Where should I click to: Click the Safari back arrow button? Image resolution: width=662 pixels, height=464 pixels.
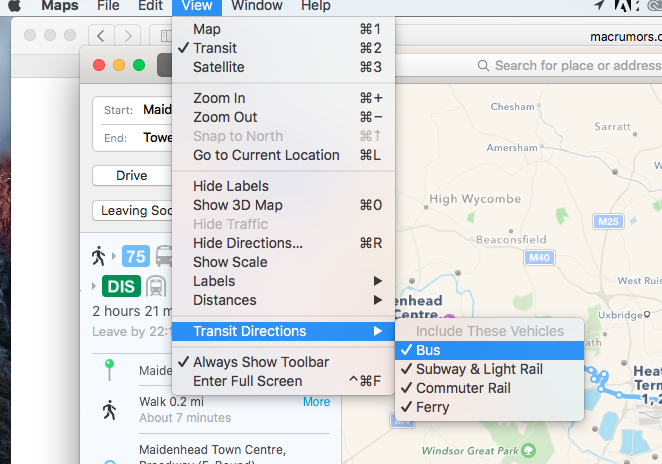[101, 35]
